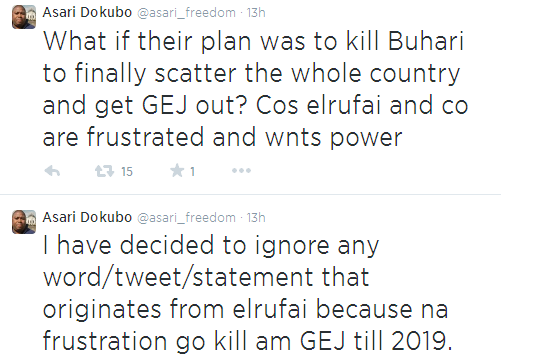Reply to the Buhari plan tweet

pos(52,171)
